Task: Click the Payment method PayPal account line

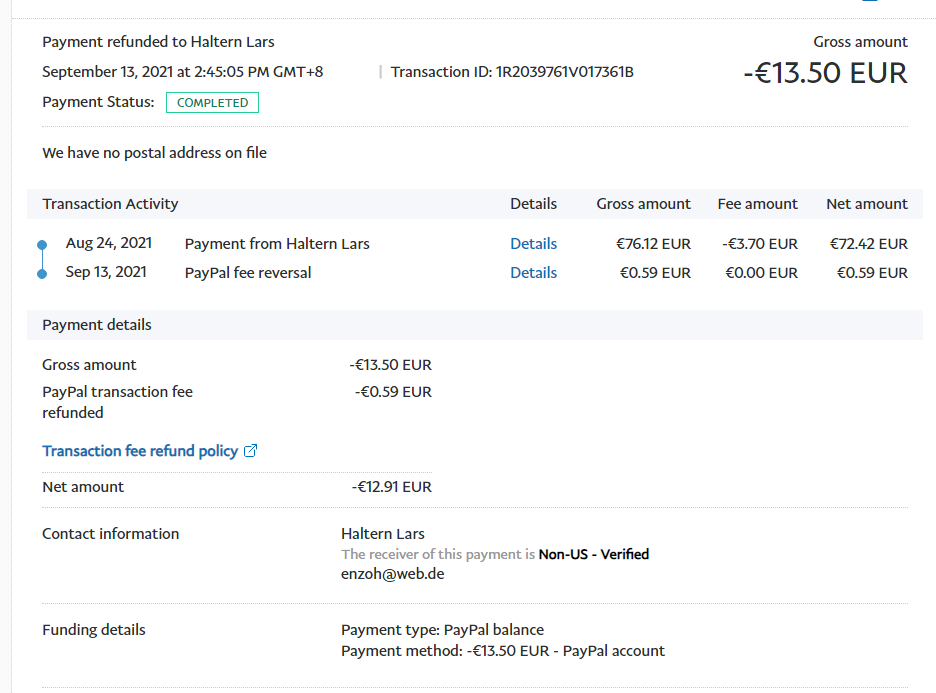Action: (502, 651)
